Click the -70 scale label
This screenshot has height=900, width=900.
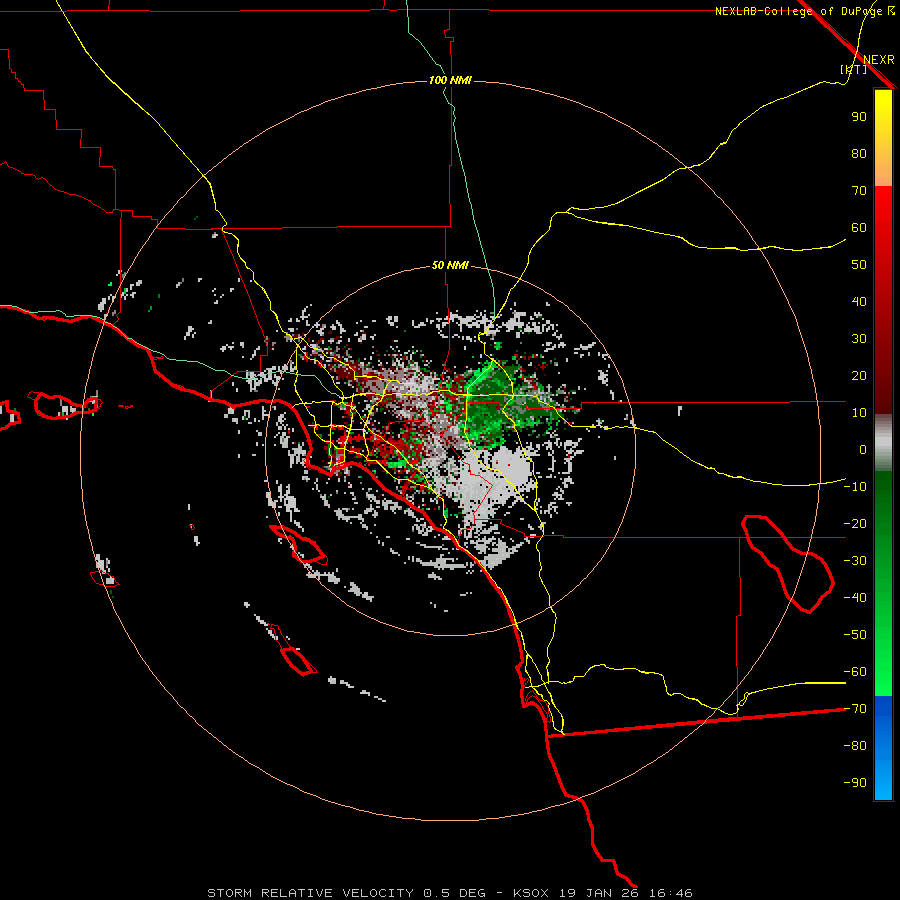click(855, 708)
